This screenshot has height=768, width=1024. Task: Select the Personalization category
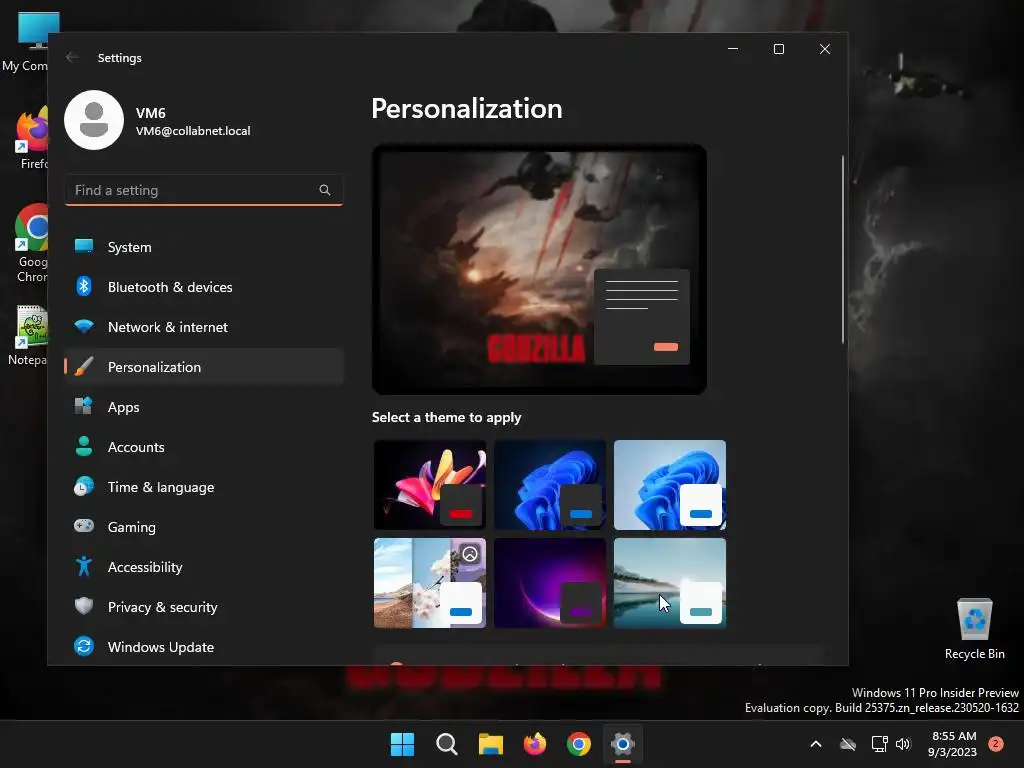point(204,366)
